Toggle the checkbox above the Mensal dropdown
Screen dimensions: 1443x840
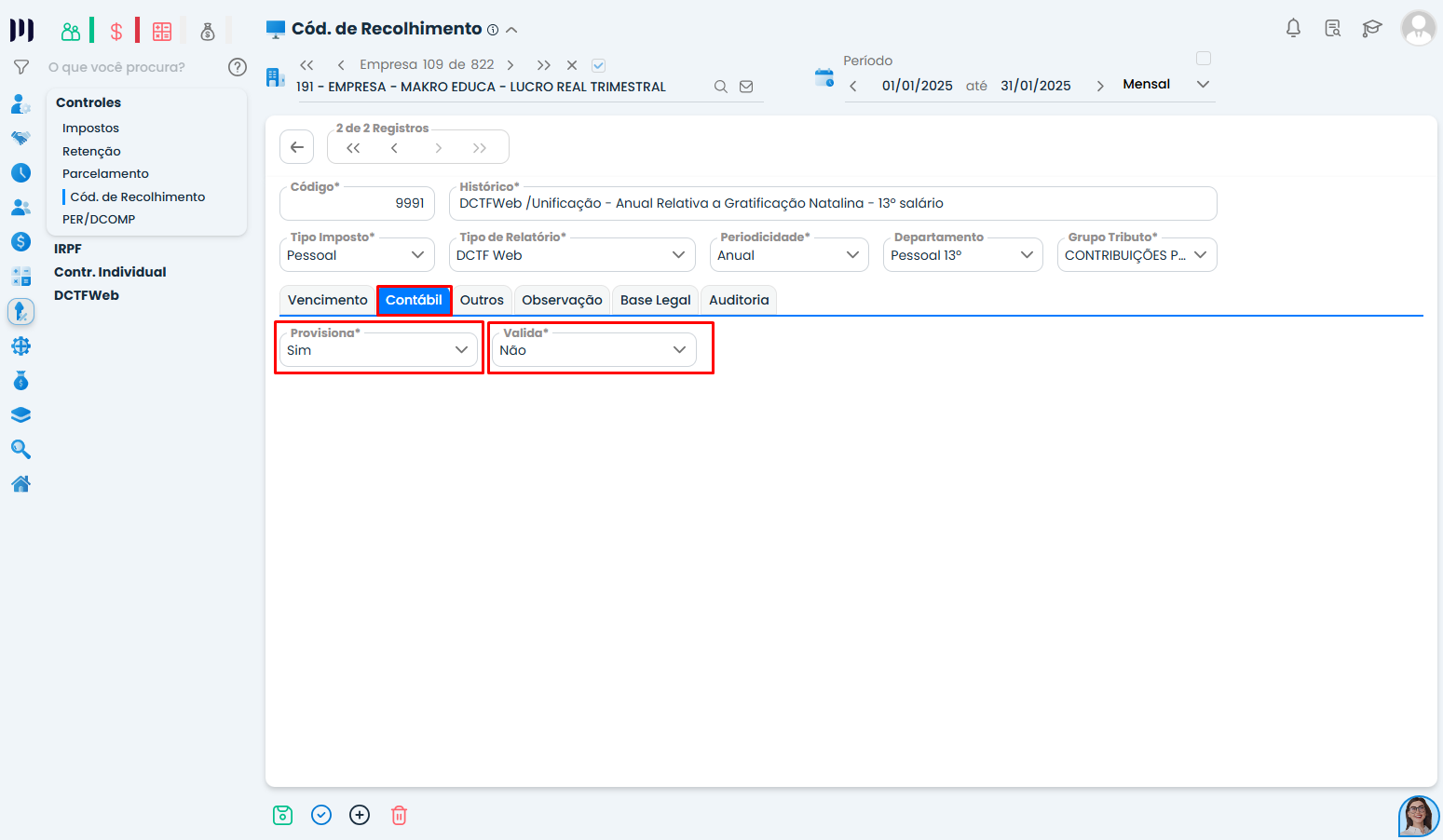pos(1203,59)
